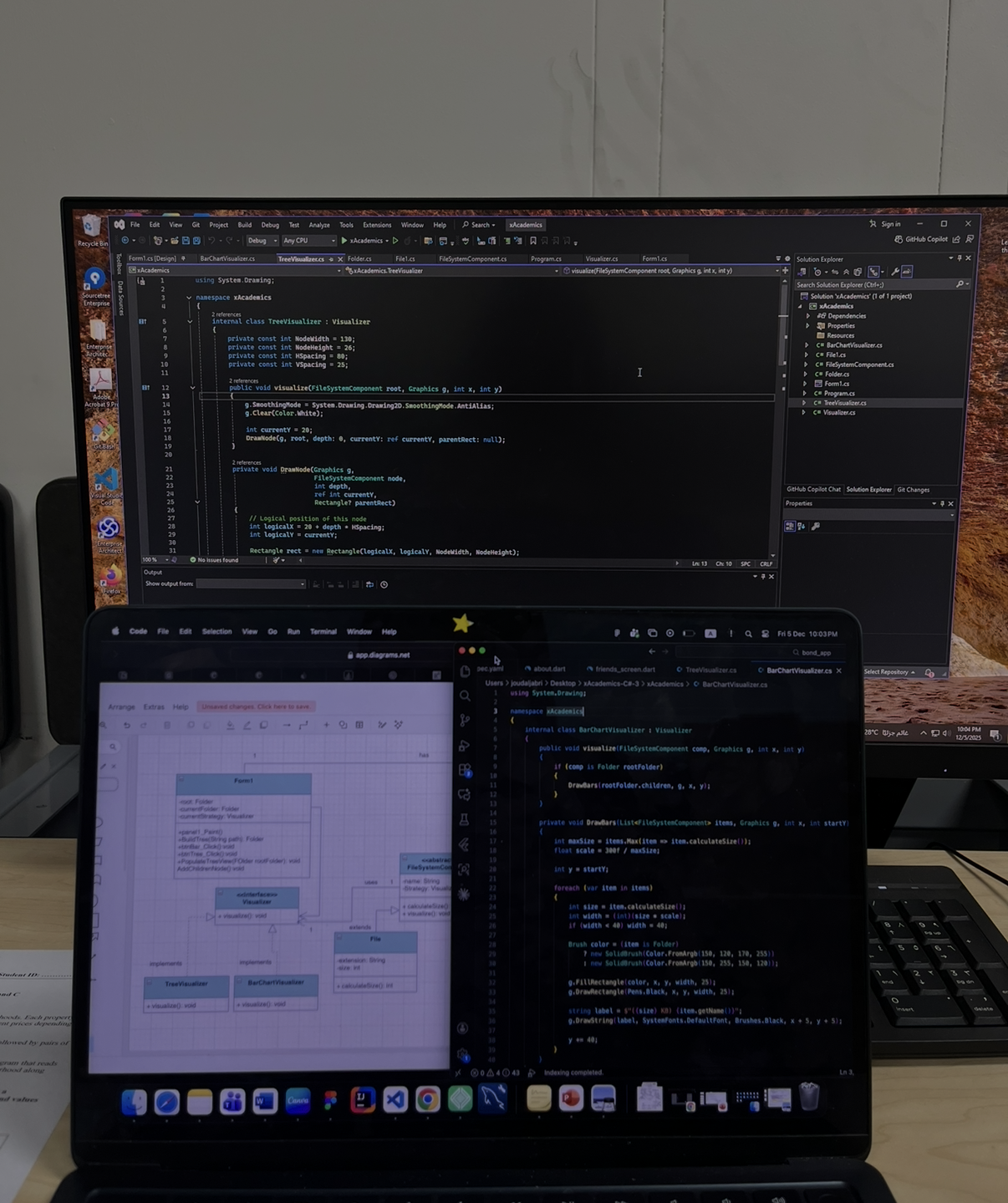Expand the Dependencies node in Solution Explorer
The height and width of the screenshot is (1203, 1008).
(x=808, y=316)
